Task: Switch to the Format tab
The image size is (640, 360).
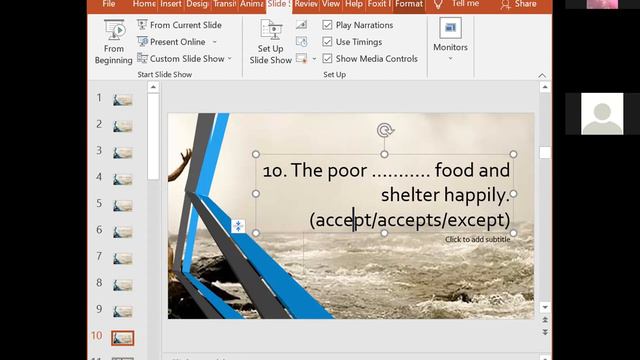Action: coord(409,4)
